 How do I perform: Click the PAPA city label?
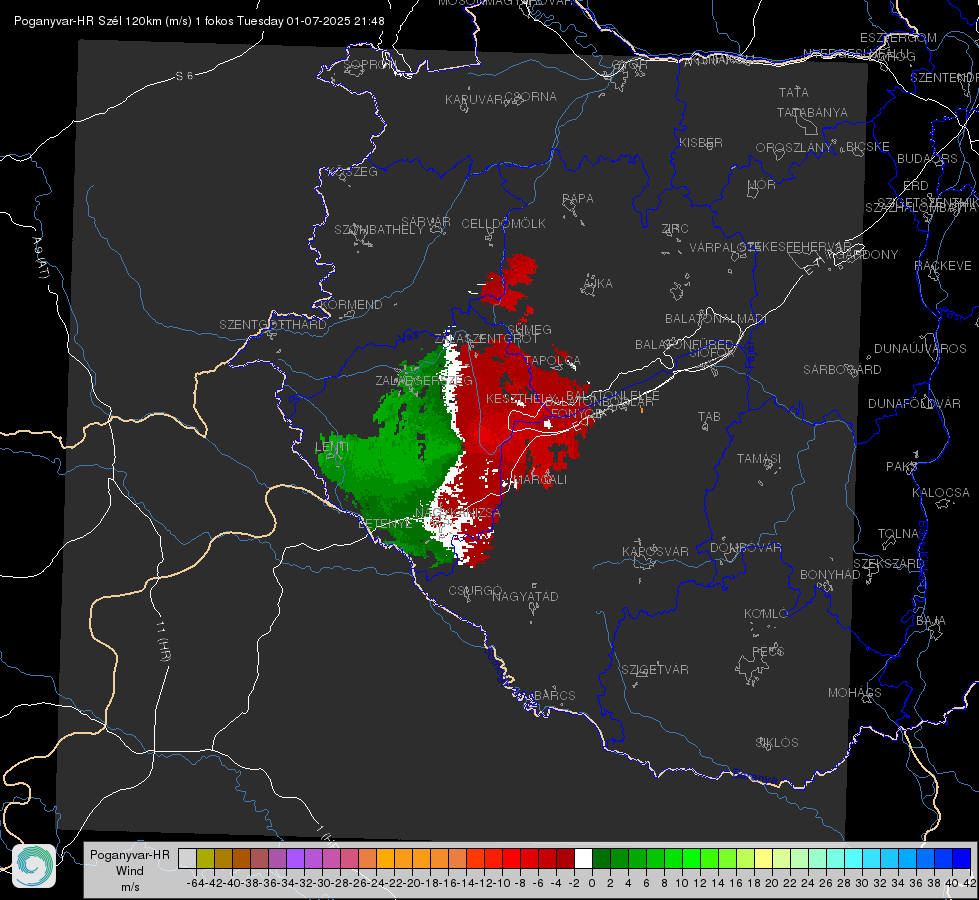(x=578, y=198)
